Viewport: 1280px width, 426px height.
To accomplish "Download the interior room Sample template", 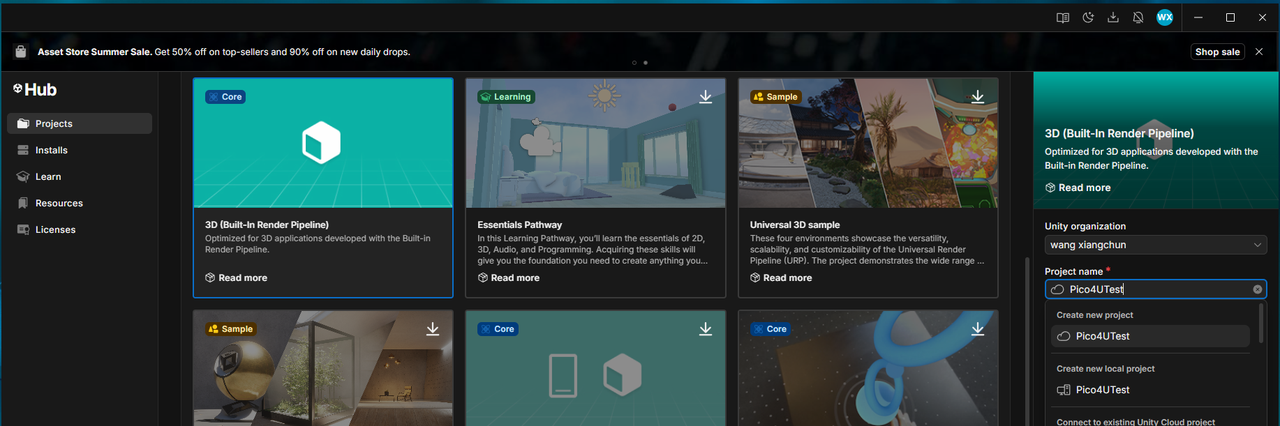I will coord(433,329).
